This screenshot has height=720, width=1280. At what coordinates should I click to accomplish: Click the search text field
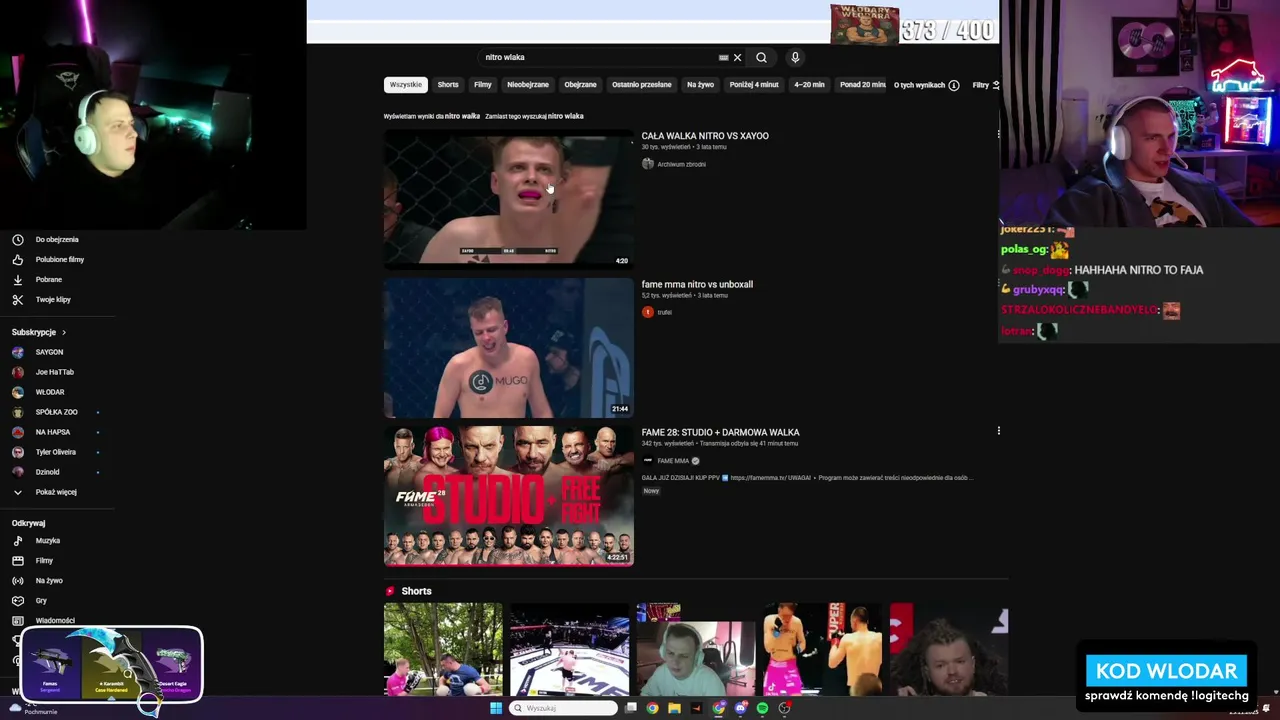click(598, 57)
